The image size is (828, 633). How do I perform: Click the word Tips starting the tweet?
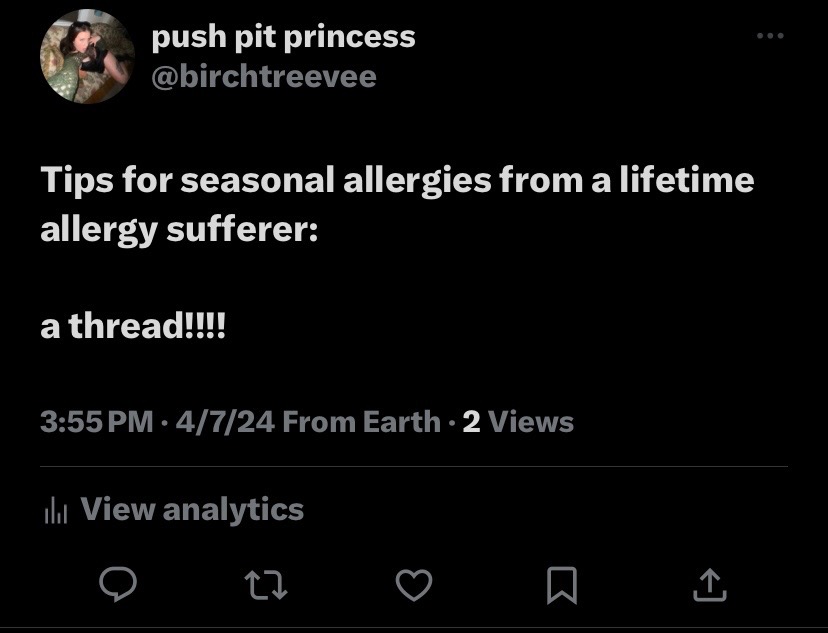77,181
